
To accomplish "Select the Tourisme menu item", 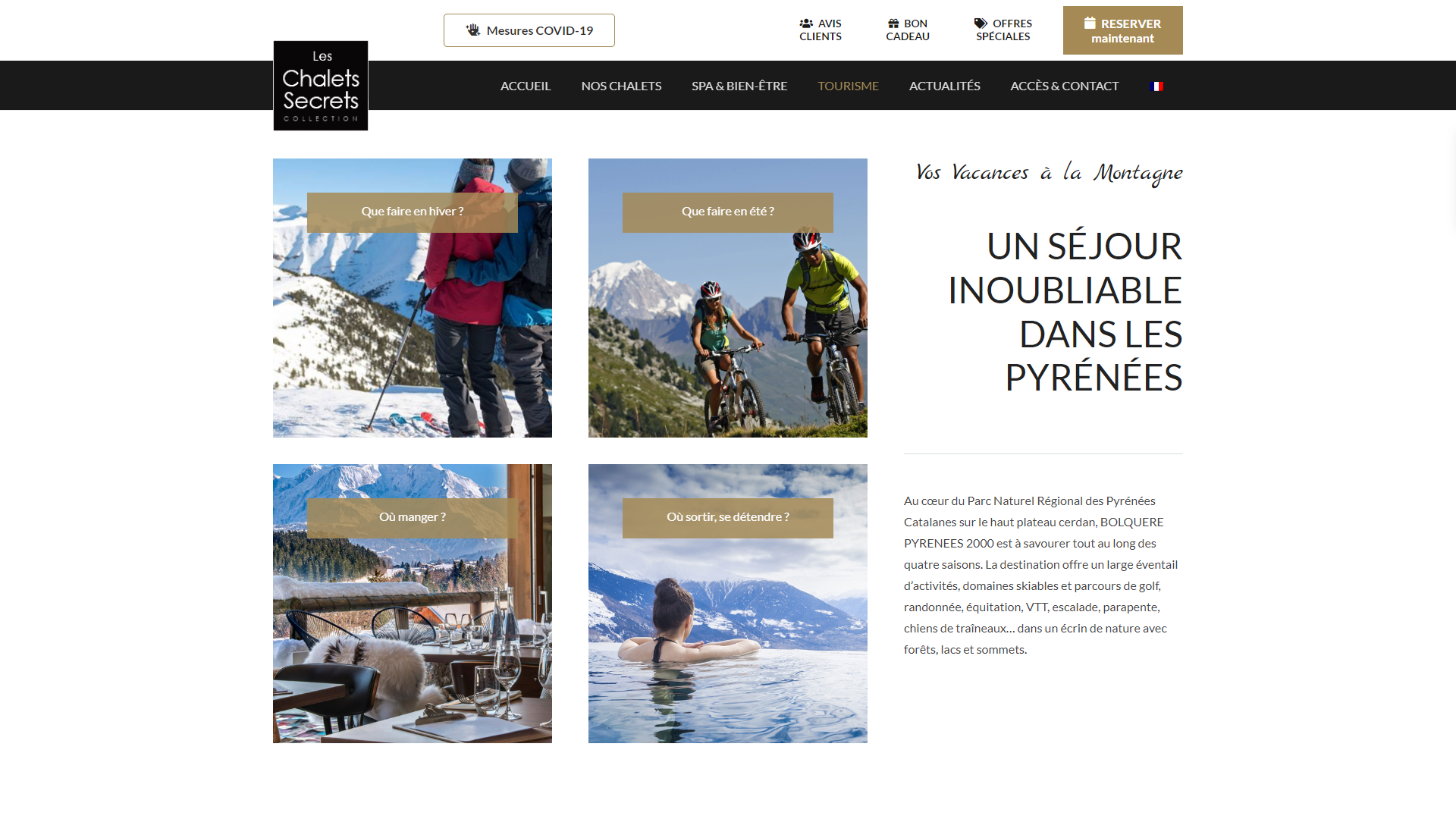I will pos(848,86).
